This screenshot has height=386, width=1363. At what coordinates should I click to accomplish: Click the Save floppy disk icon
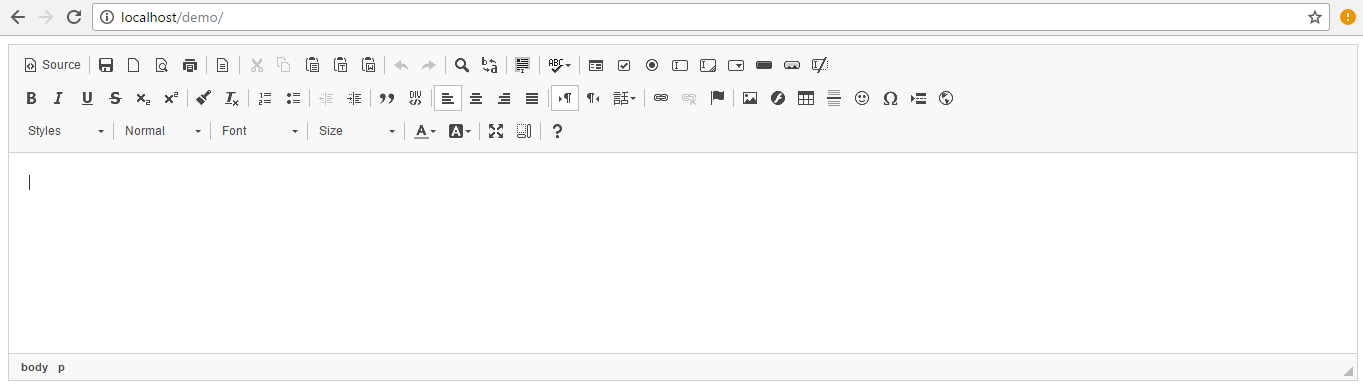(x=106, y=65)
